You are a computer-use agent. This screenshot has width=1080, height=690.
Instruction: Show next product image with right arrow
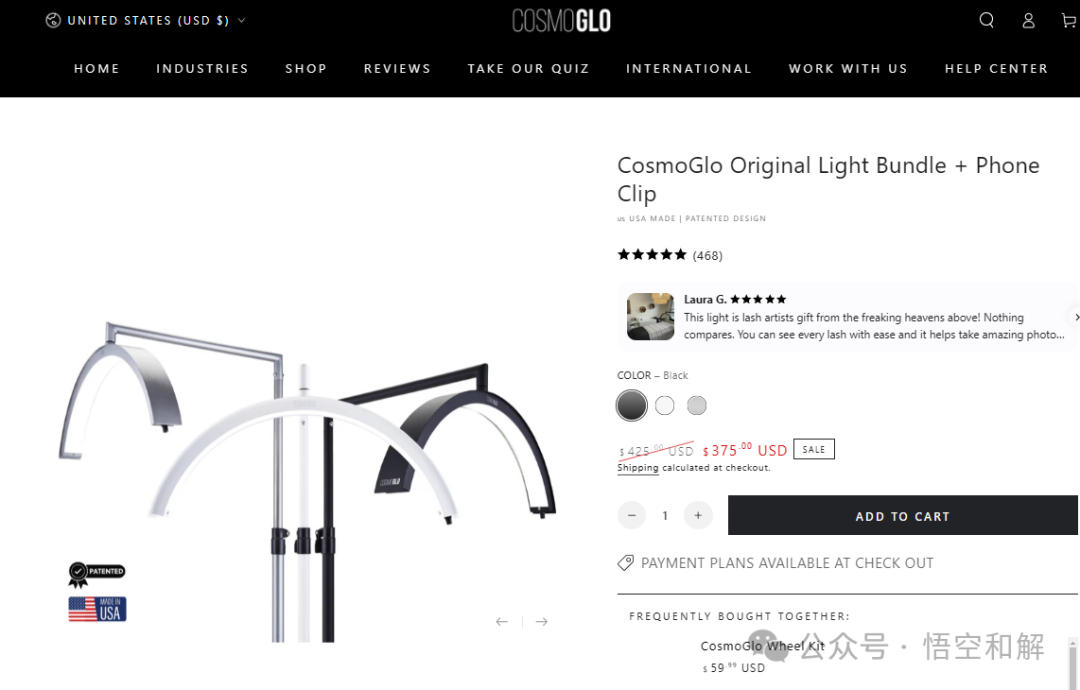pyautogui.click(x=542, y=622)
